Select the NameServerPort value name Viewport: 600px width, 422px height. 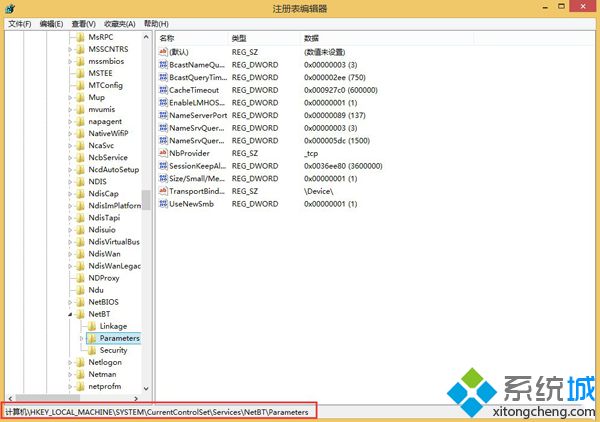[x=198, y=115]
